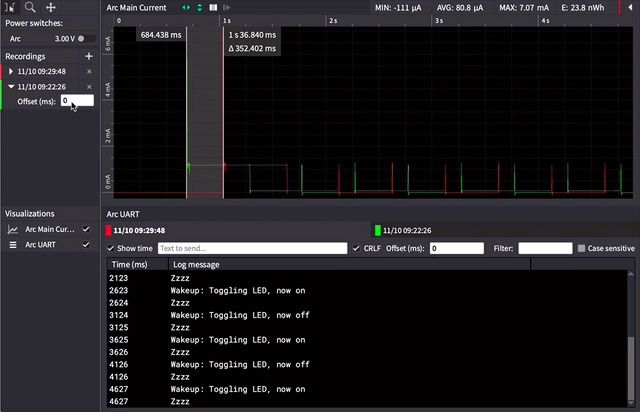Click the Arc UART panel title
The image size is (640, 412).
tap(123, 214)
